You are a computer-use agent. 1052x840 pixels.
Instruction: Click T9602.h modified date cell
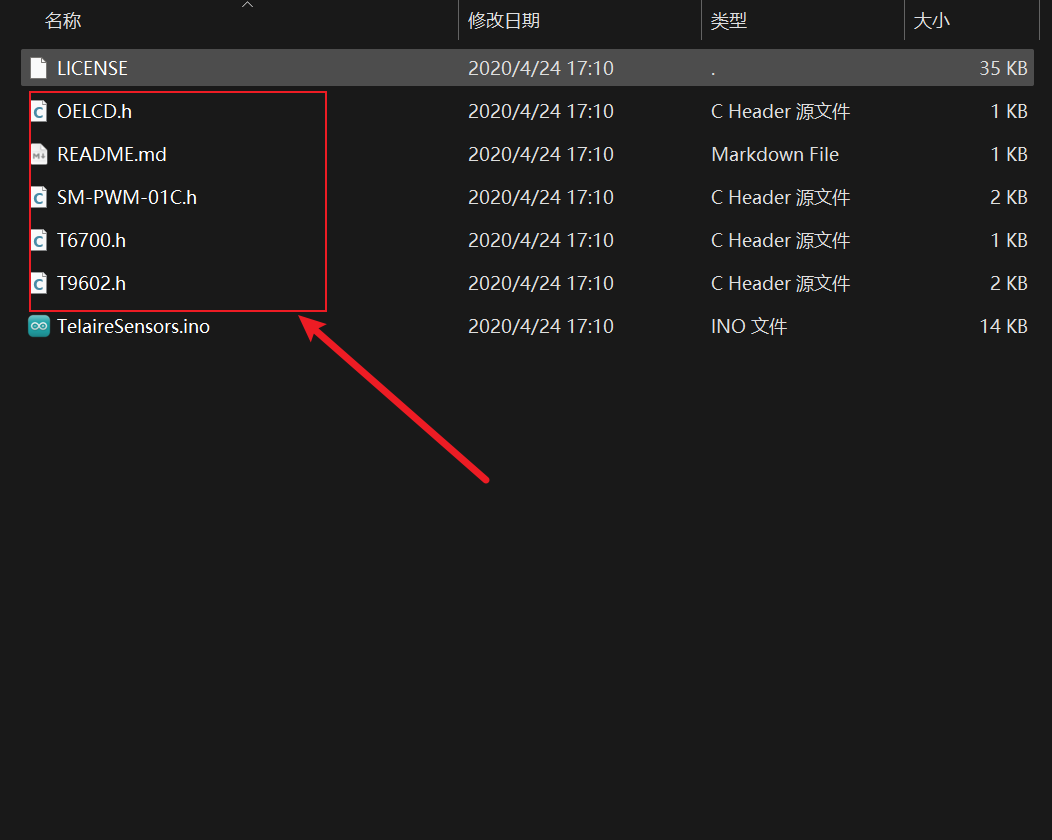point(540,283)
